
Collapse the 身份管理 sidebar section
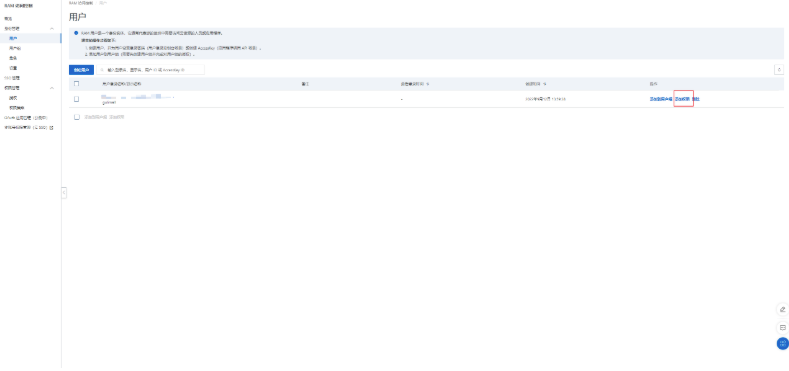coord(52,29)
